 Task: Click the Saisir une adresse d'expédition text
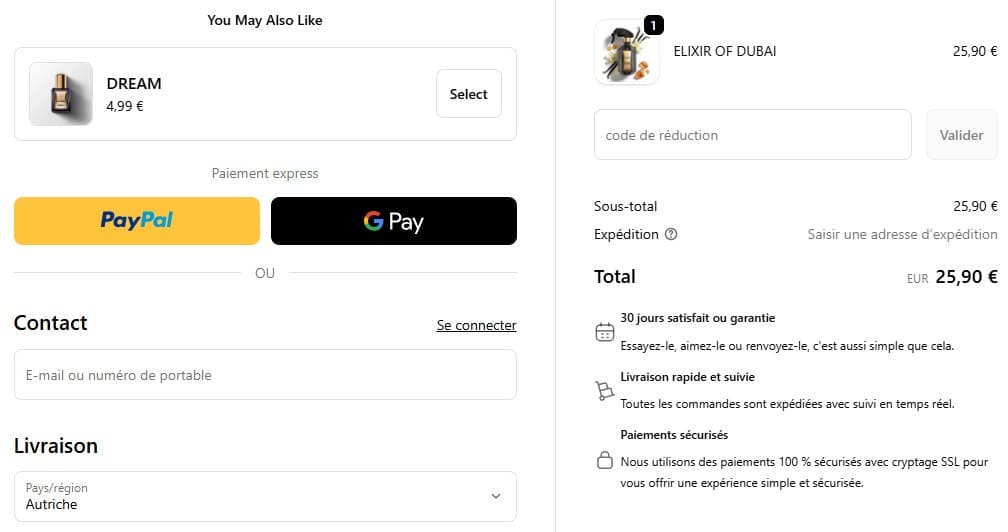902,235
